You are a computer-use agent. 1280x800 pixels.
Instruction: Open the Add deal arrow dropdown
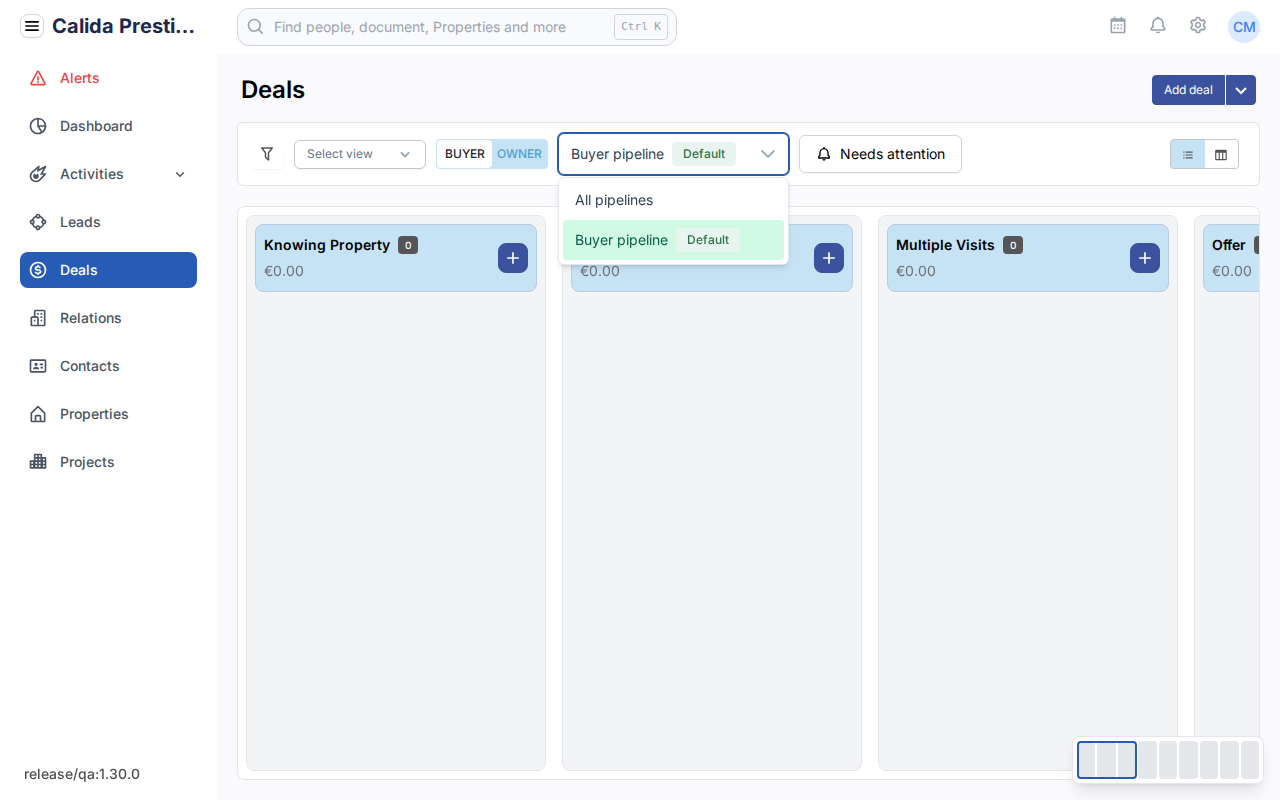point(1240,90)
